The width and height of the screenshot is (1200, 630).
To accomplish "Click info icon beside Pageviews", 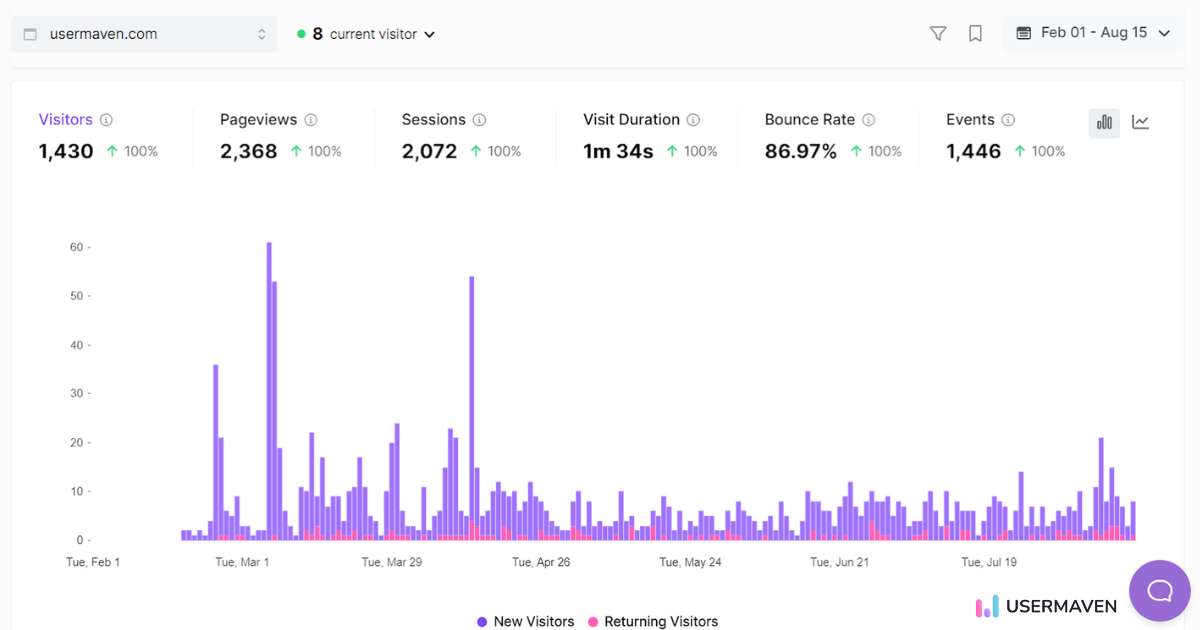I will (311, 120).
